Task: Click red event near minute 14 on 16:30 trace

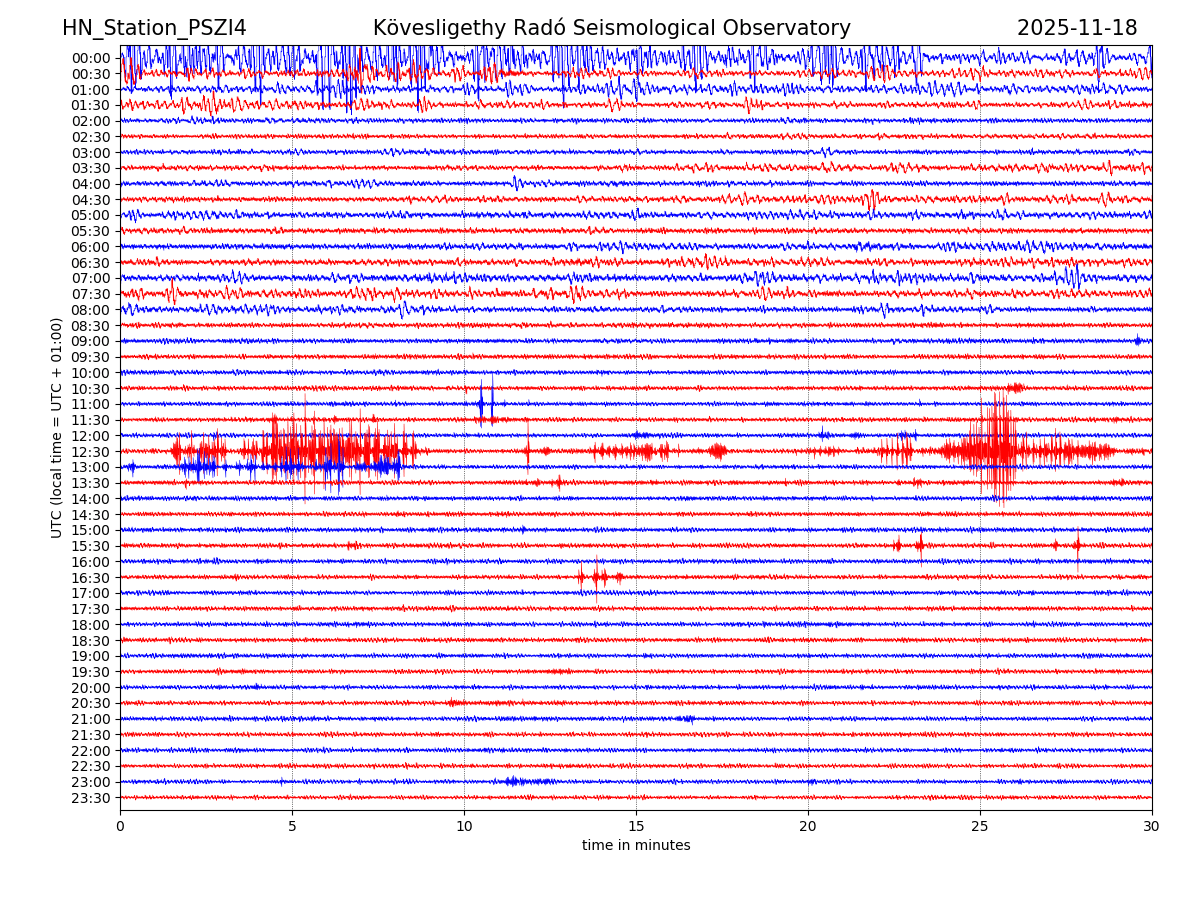Action: coord(598,577)
